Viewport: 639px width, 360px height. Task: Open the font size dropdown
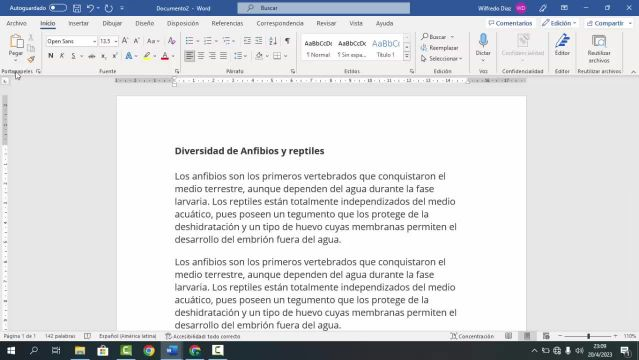click(x=116, y=41)
